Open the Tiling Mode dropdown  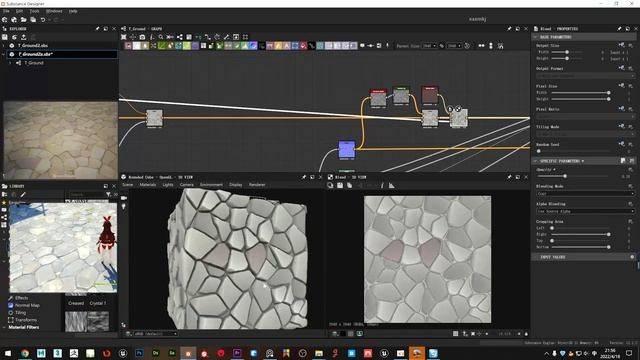point(585,134)
